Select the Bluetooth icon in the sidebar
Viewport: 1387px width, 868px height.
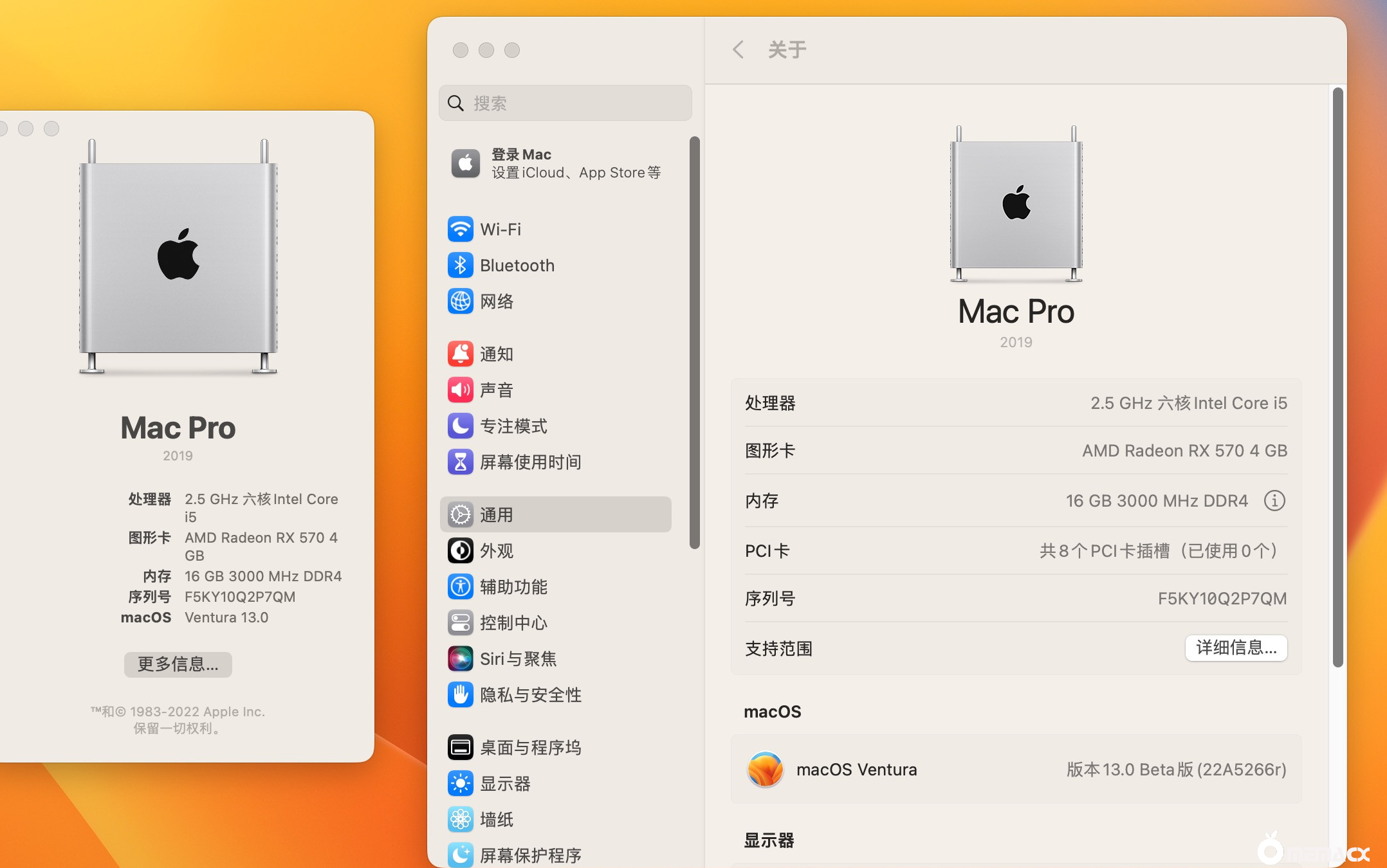(x=461, y=265)
